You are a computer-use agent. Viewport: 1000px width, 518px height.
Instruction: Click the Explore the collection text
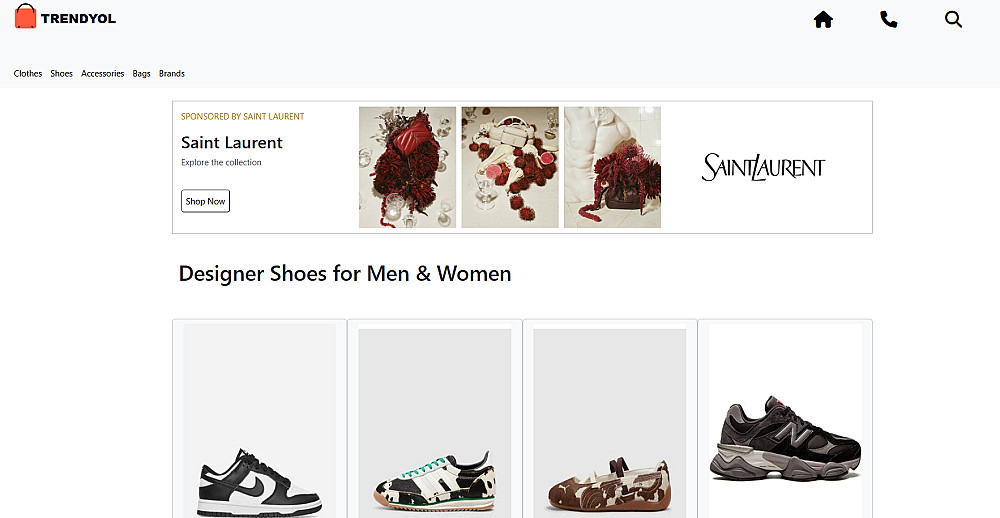(221, 162)
